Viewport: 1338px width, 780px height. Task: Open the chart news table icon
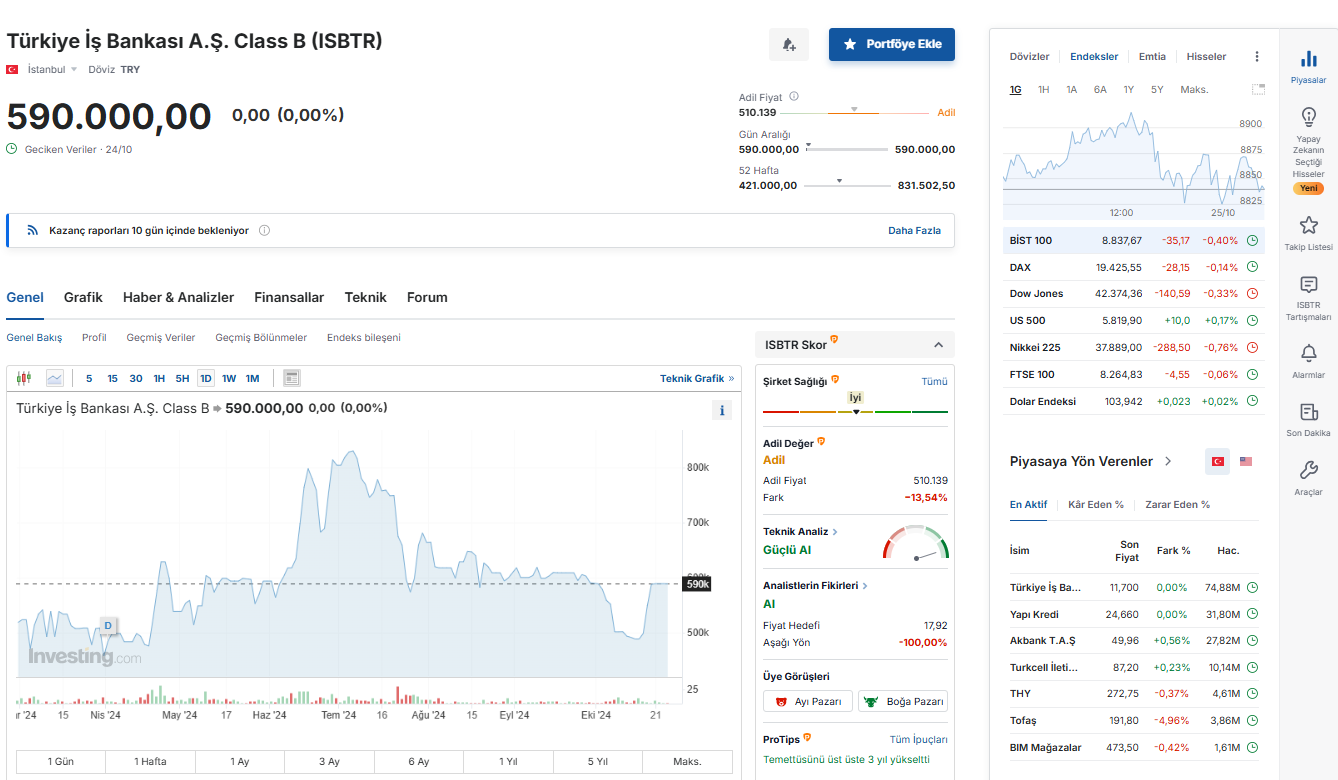tap(292, 378)
